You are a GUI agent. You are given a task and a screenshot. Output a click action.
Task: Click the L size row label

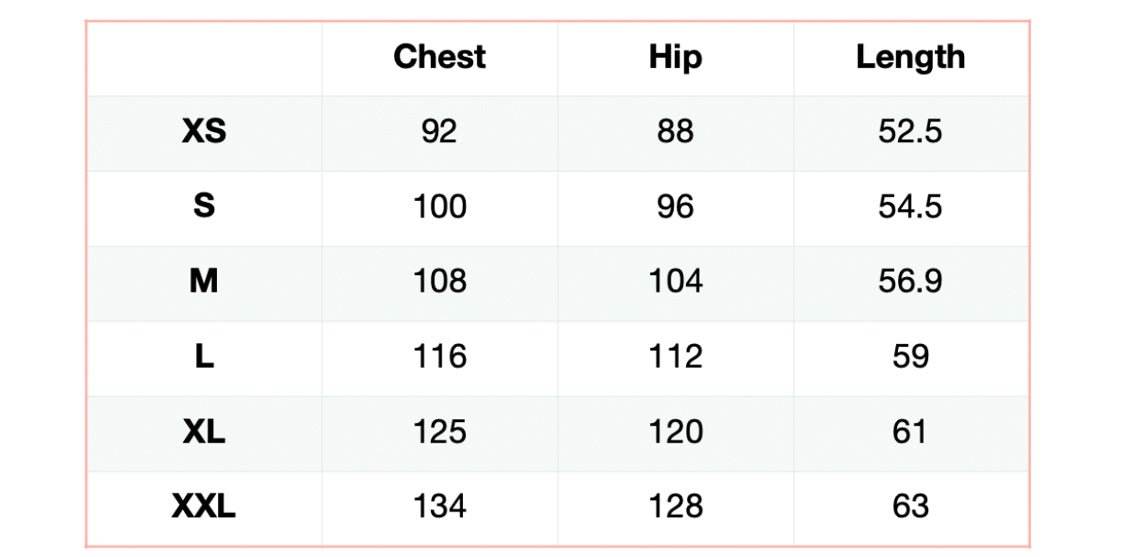point(204,357)
